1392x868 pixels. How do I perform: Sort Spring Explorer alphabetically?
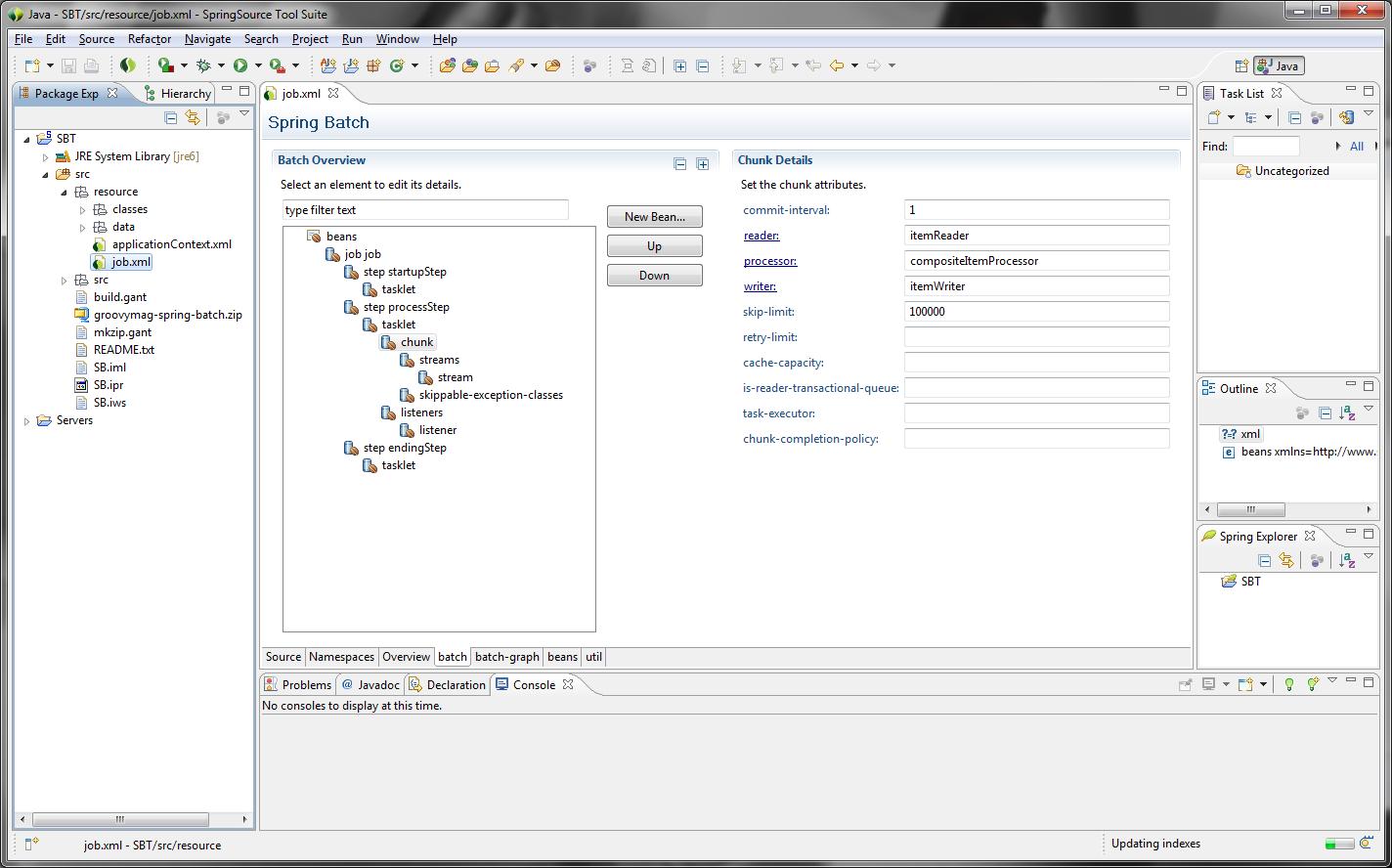point(1347,561)
